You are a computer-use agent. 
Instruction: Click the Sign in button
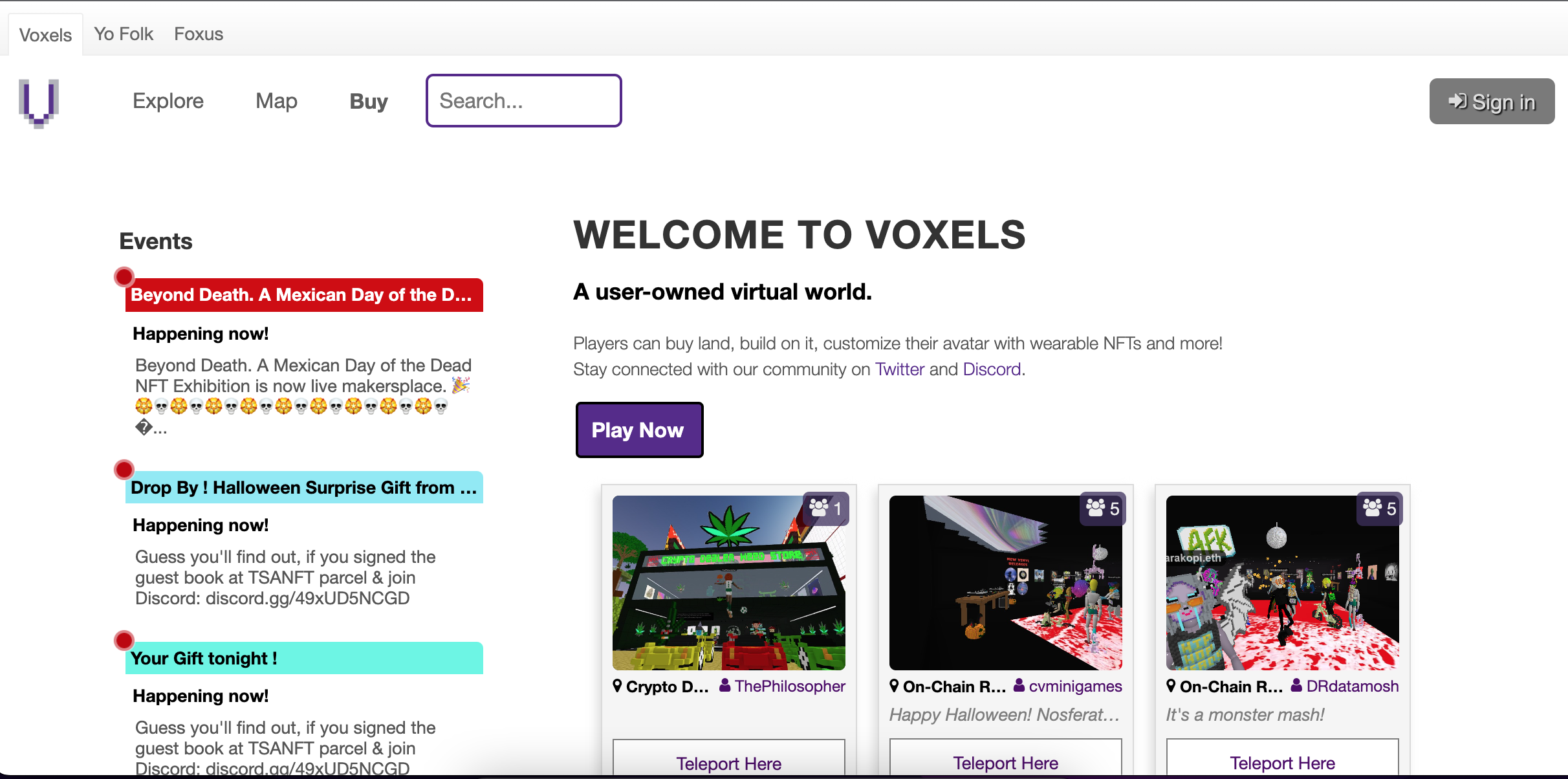1492,102
